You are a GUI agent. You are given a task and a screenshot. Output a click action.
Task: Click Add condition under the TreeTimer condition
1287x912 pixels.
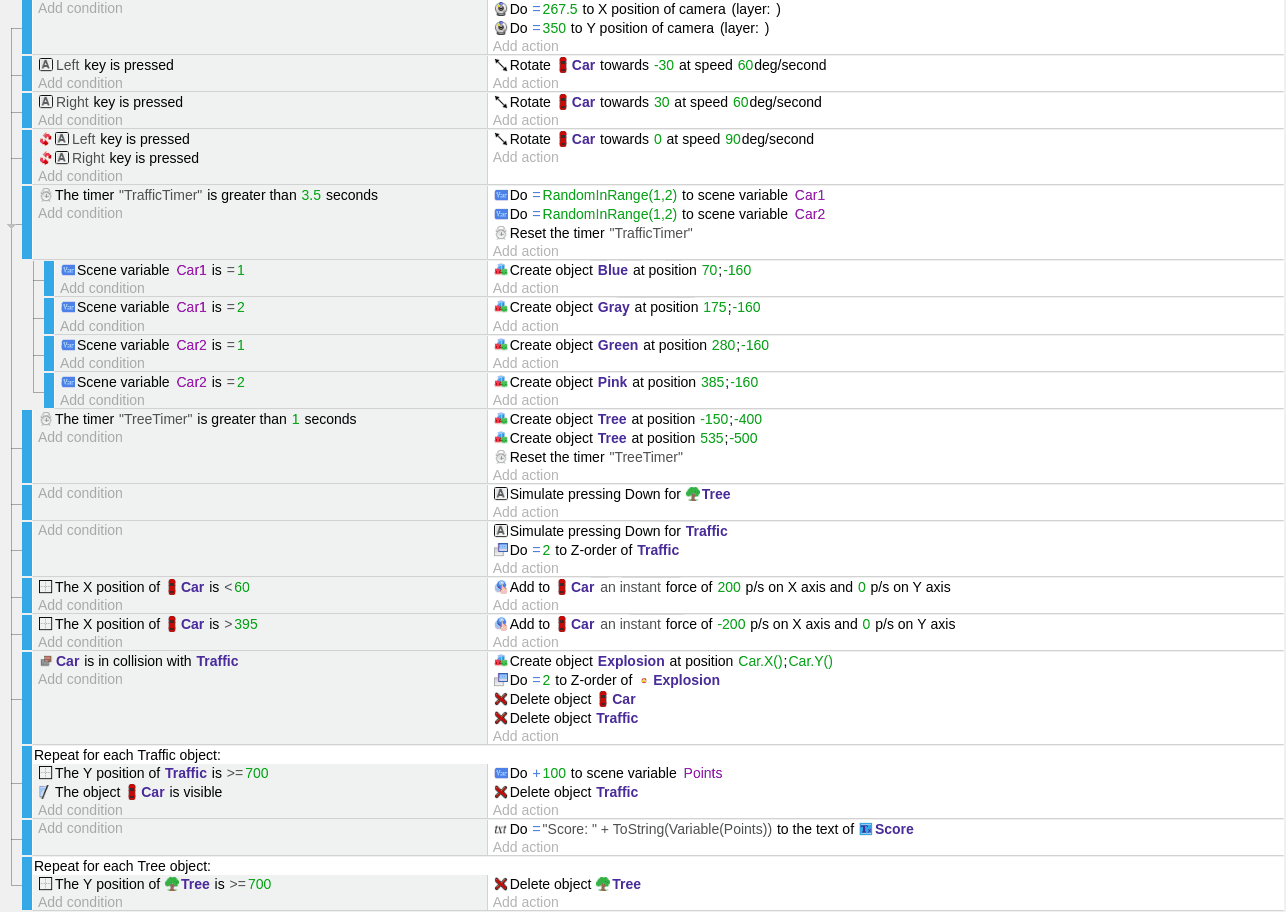click(80, 437)
